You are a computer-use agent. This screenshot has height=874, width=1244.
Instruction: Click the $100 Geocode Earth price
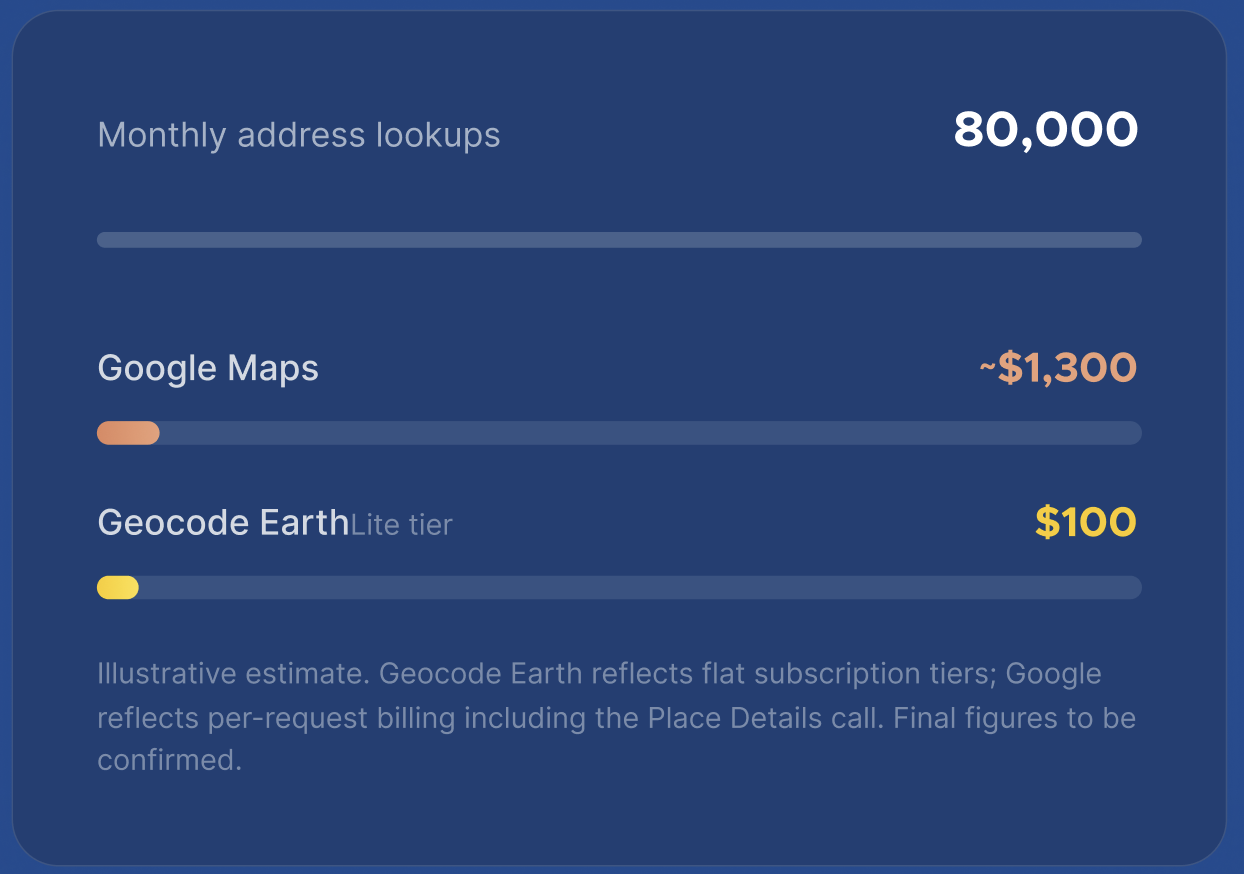click(1086, 523)
